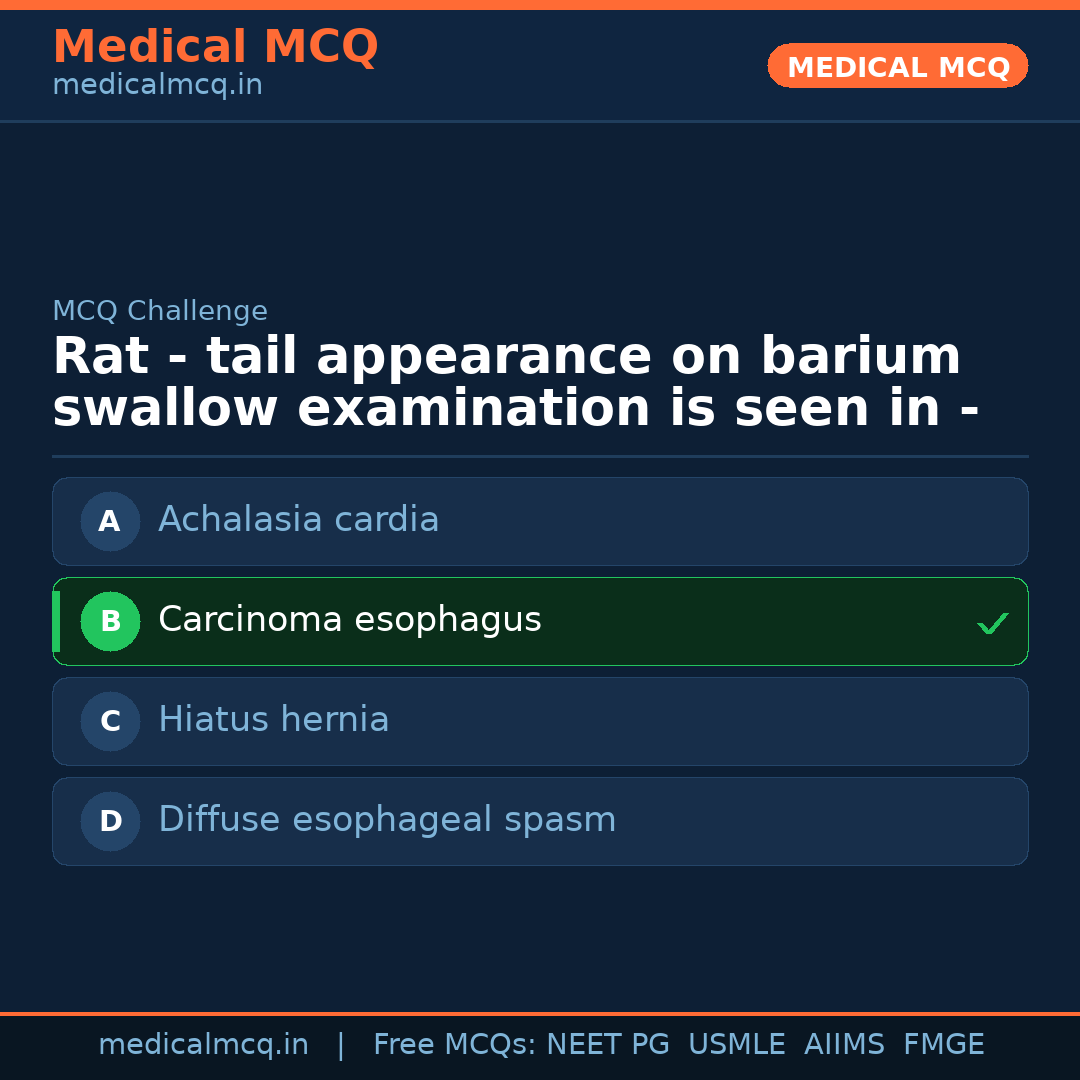Visit medicalmcq.in under the logo

coord(156,84)
